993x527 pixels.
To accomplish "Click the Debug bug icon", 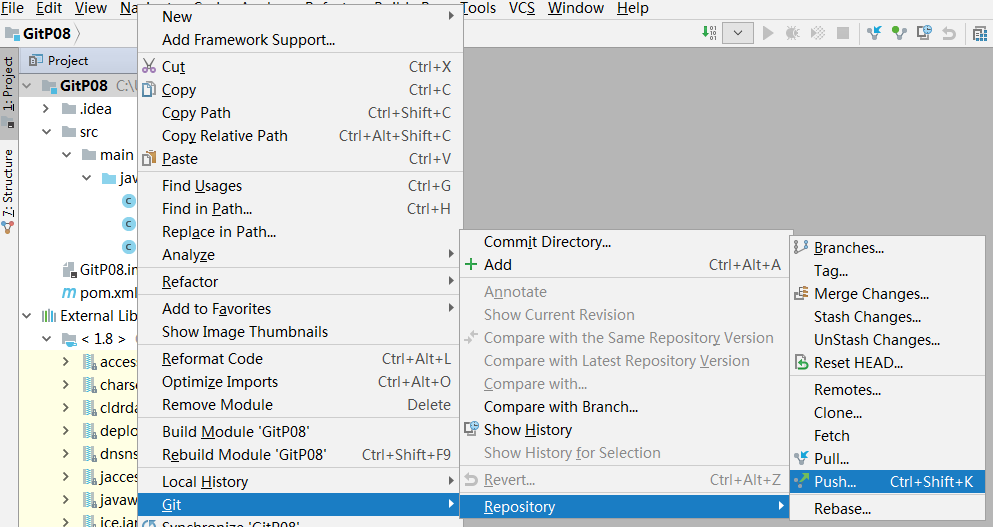I will pos(792,33).
